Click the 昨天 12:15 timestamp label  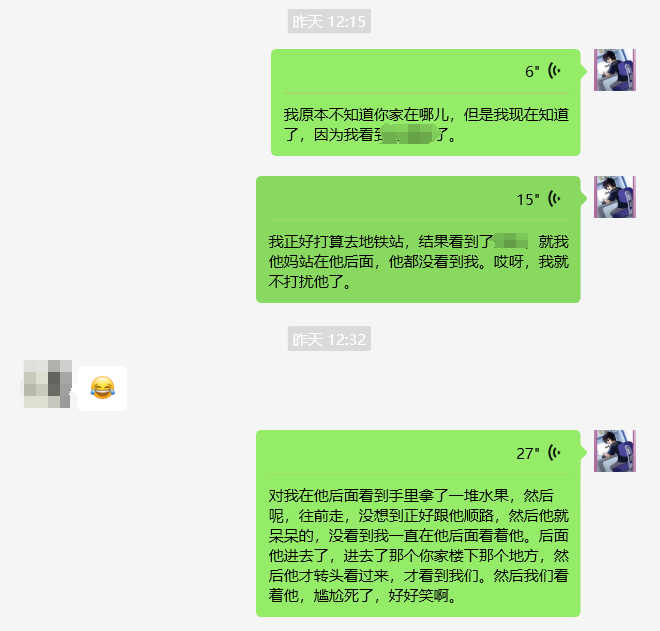point(329,21)
